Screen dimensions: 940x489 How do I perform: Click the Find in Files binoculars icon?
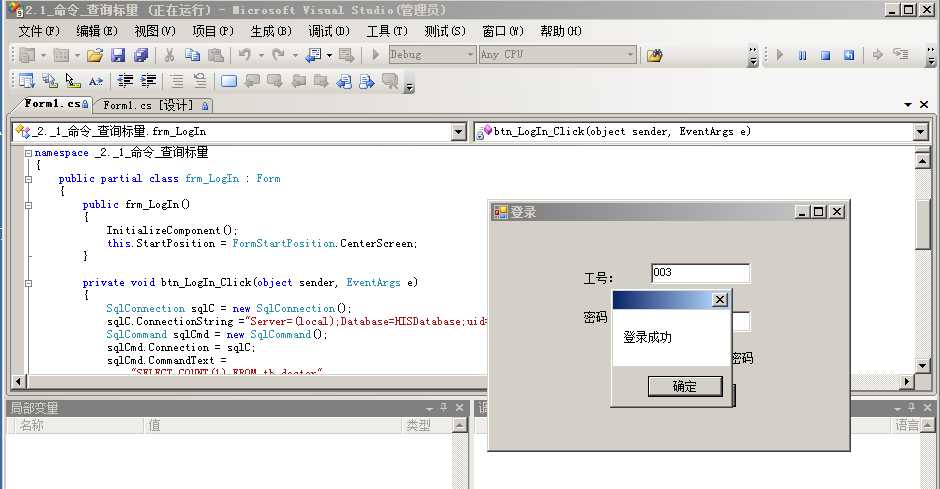point(655,55)
